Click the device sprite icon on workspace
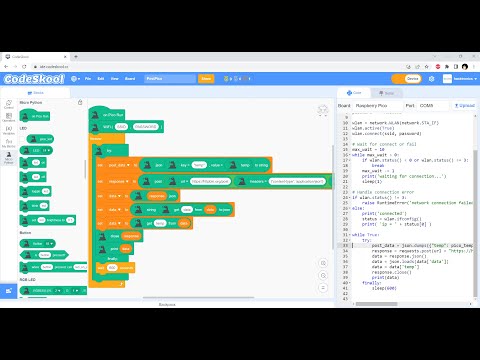The image size is (480, 360). (323, 110)
